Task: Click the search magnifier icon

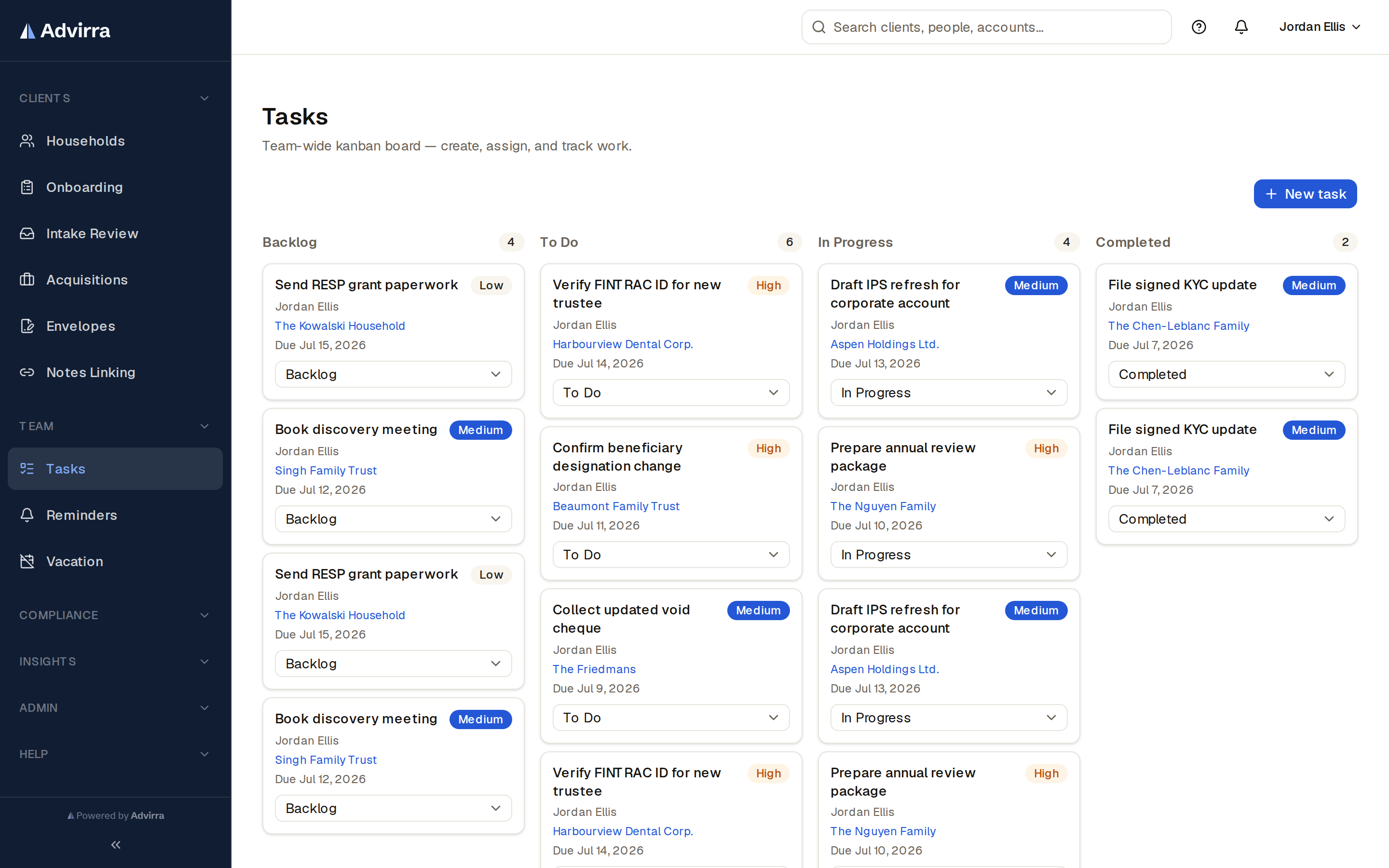Action: pos(818,27)
